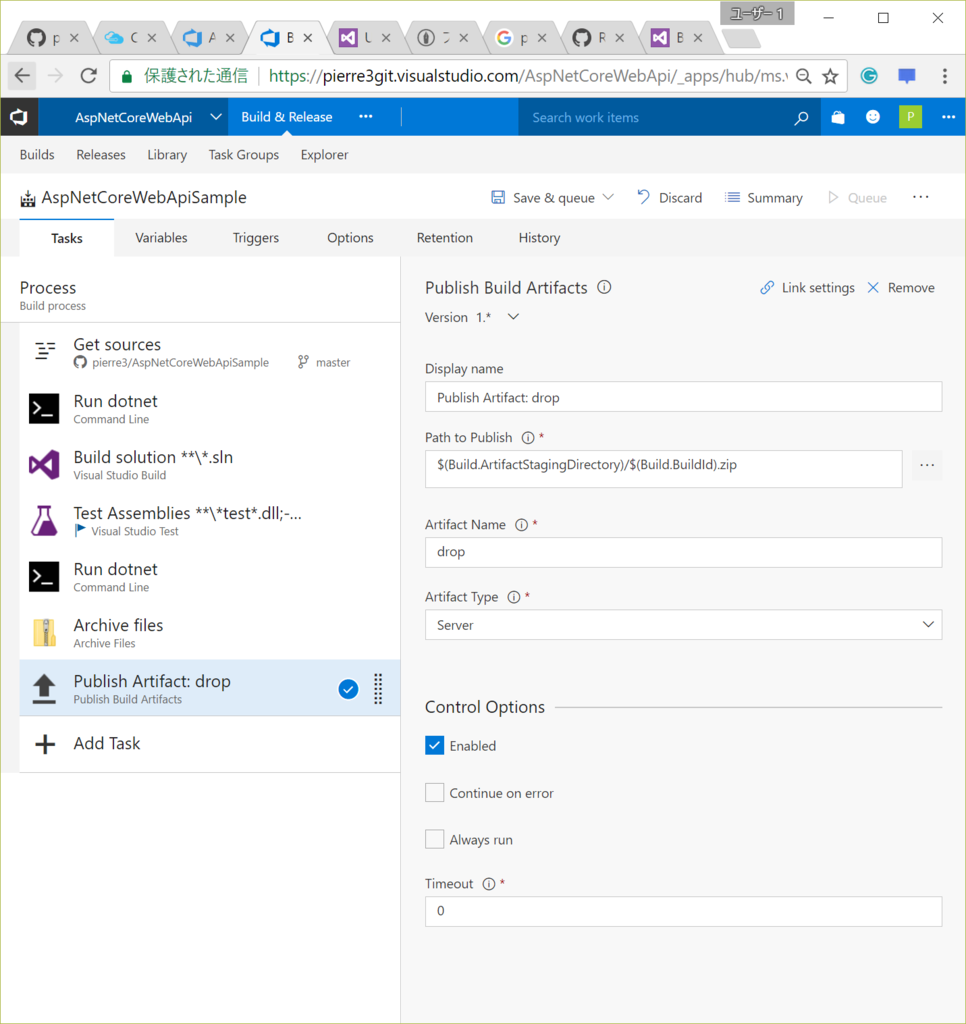Viewport: 966px width, 1024px height.
Task: Select the first Run dotnet Command Line task
Action: coord(210,409)
